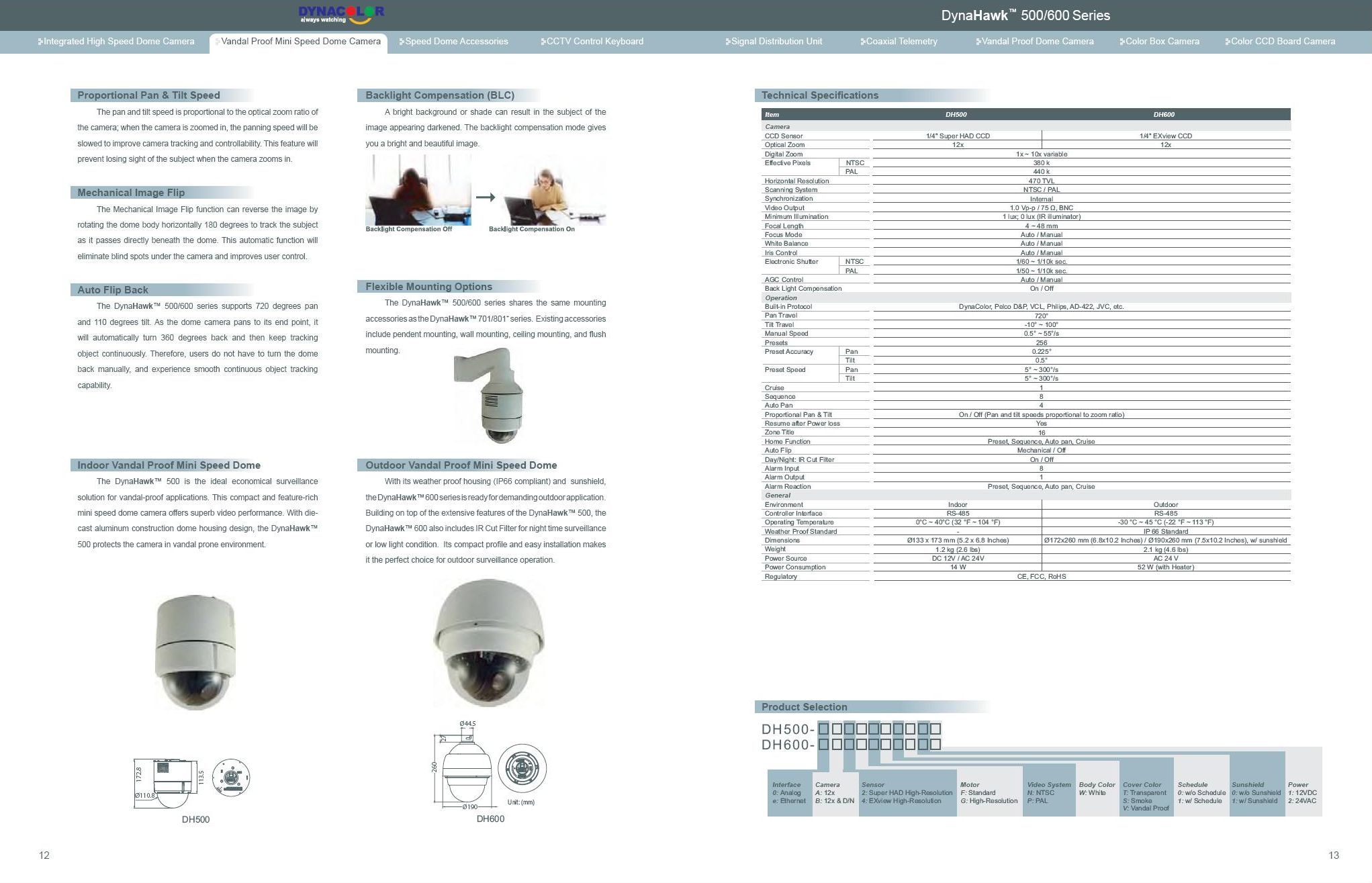Viewport: 1372px width, 883px height.
Task: Click the DH600- model code line
Action: click(851, 745)
